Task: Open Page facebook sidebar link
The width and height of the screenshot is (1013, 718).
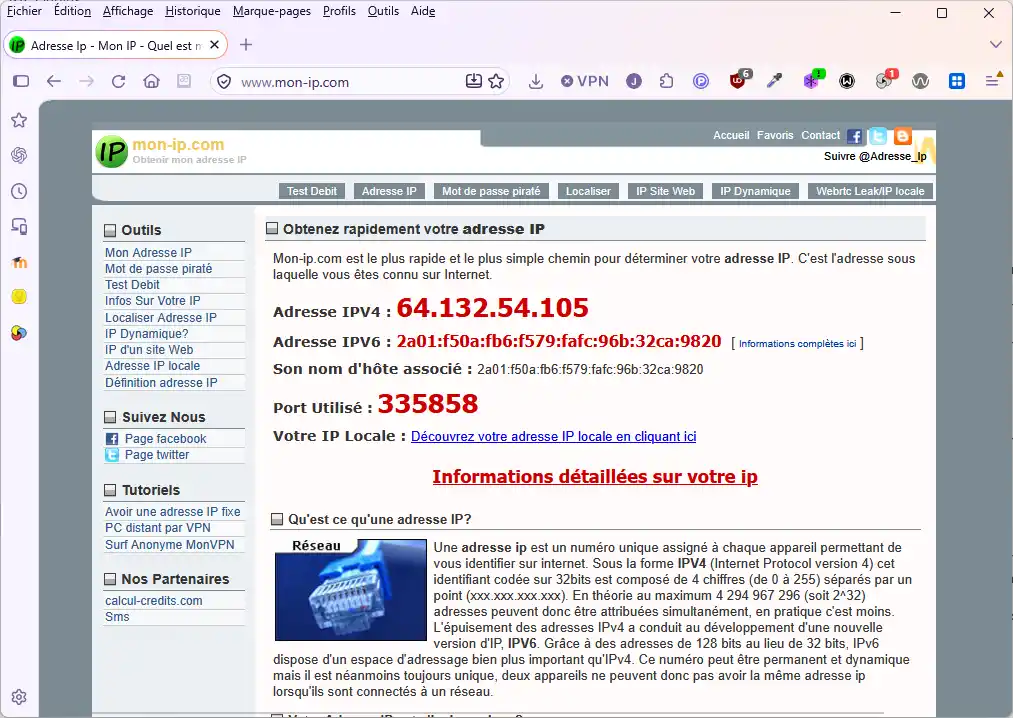Action: (165, 438)
